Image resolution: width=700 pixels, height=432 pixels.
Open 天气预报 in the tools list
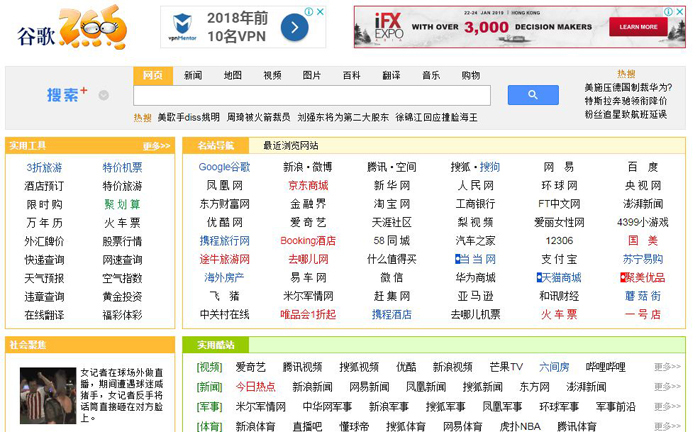click(44, 278)
